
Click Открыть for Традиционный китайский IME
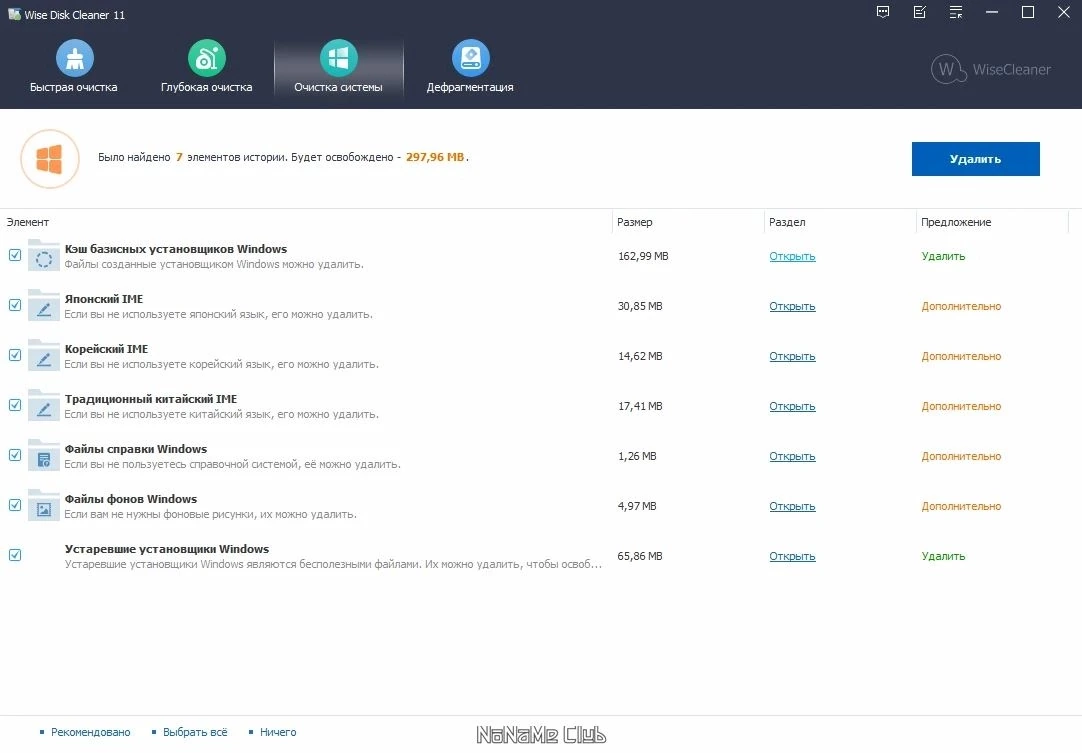(x=792, y=407)
